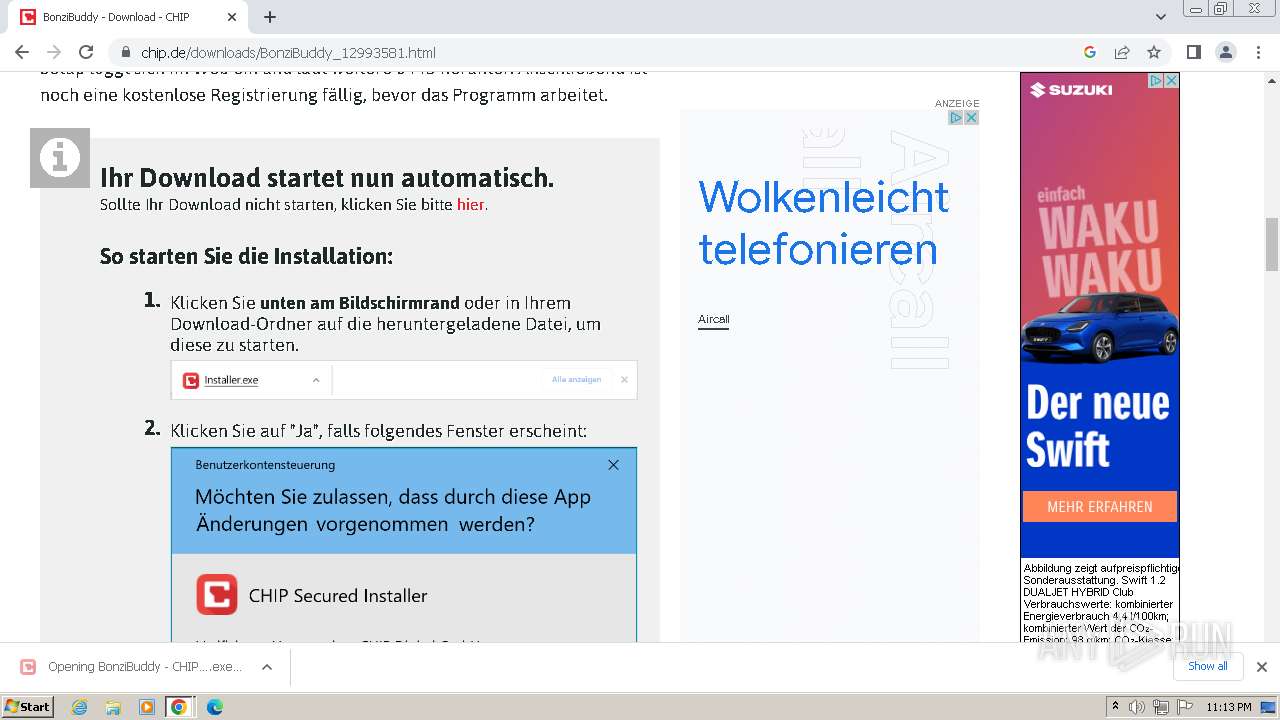Open the AdChoices icon on Aircall ad
The image size is (1280, 720).
(x=956, y=118)
